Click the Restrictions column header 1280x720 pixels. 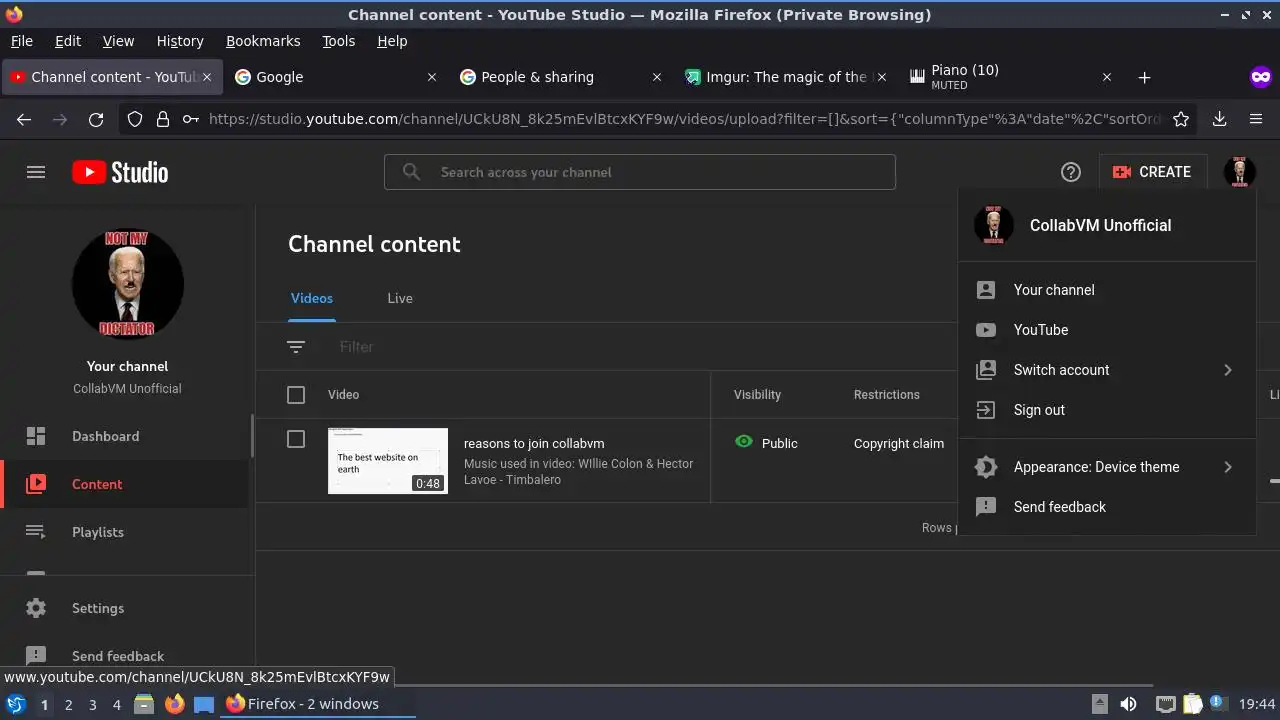point(887,395)
